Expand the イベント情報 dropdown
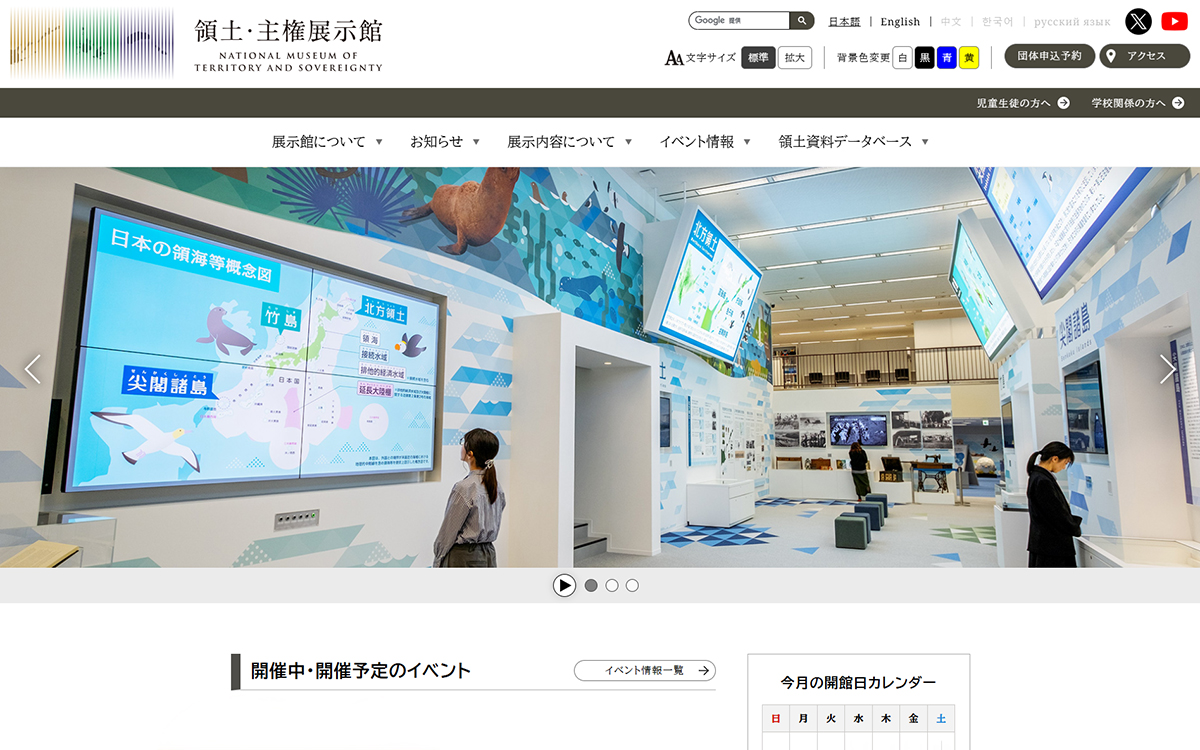The height and width of the screenshot is (750, 1200). [x=704, y=142]
